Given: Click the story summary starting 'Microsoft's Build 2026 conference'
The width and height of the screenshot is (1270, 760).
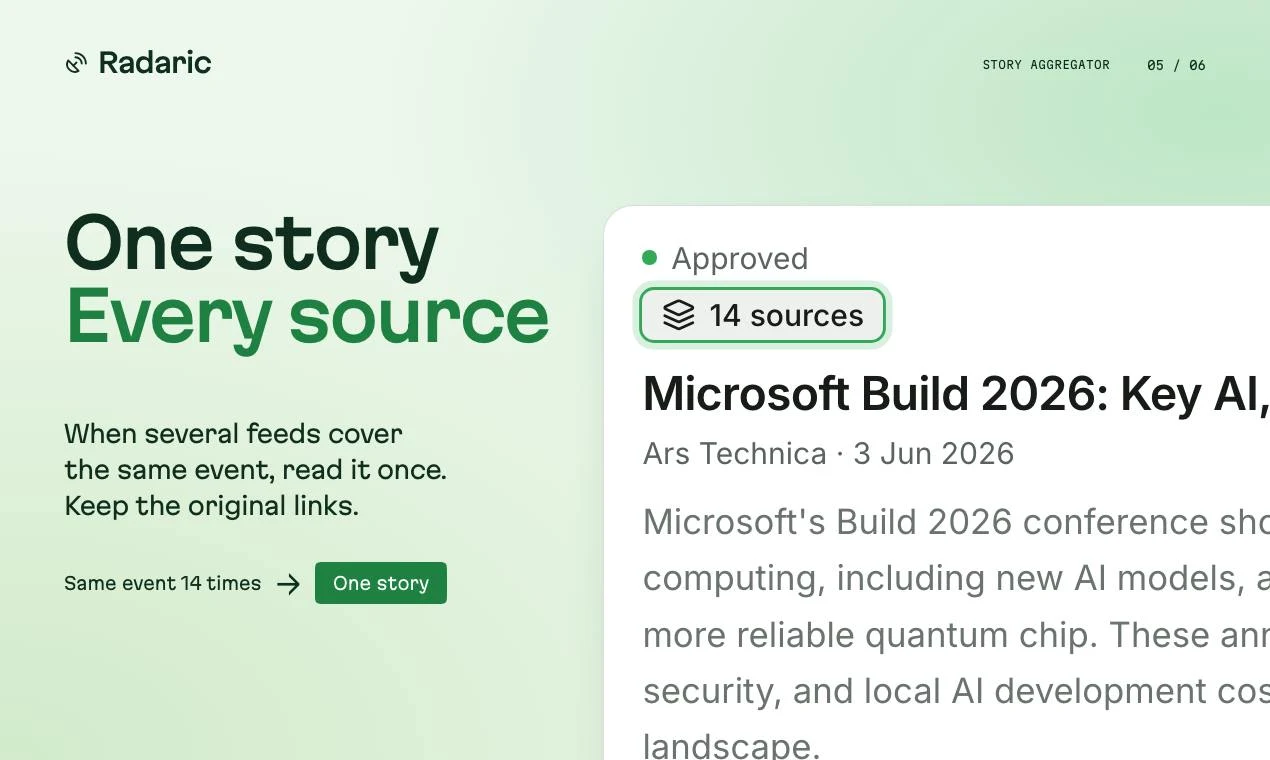Looking at the screenshot, I should click(x=956, y=634).
